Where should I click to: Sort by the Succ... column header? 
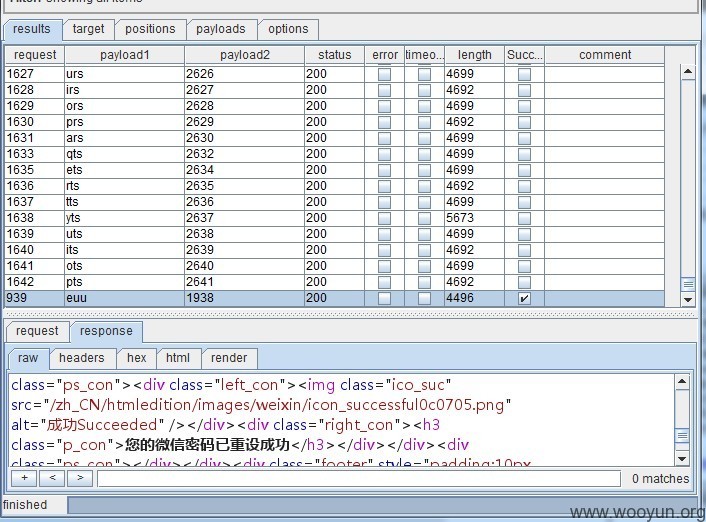[x=525, y=55]
